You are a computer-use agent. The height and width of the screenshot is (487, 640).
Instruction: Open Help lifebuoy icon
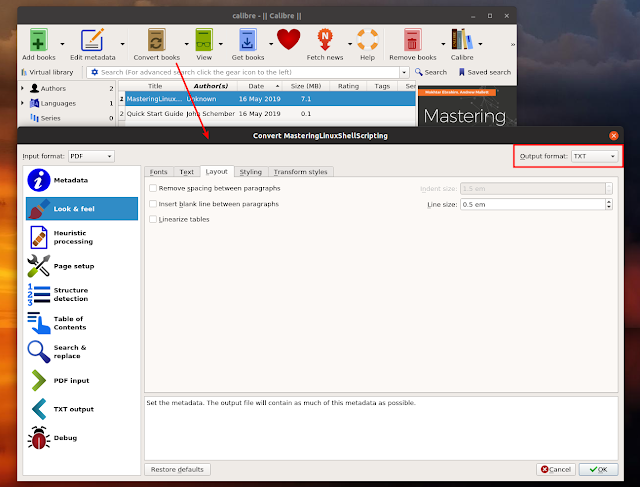(x=367, y=40)
